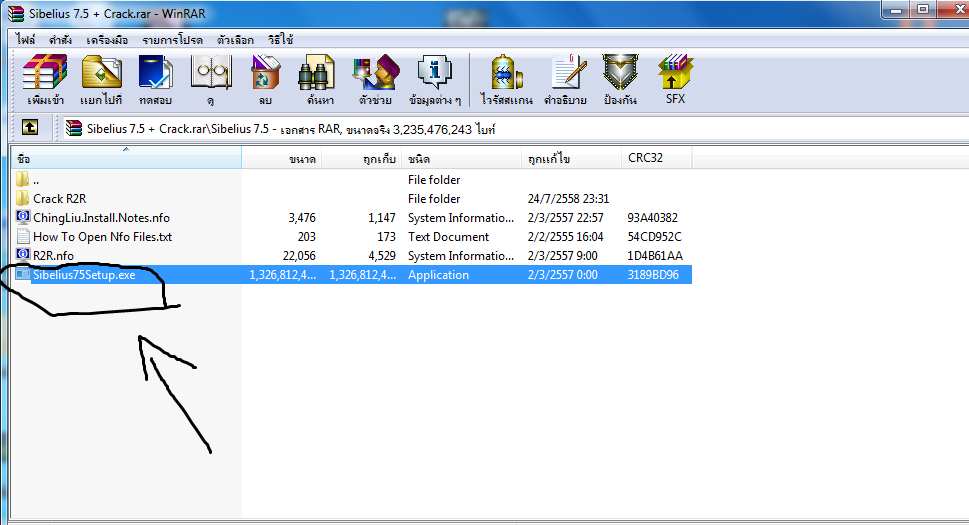Click the 'Application' type cell
This screenshot has height=525, width=969.
point(438,275)
